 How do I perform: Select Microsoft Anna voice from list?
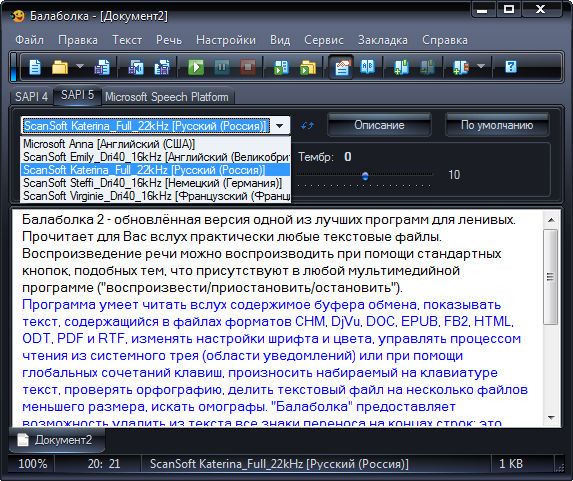click(x=156, y=144)
